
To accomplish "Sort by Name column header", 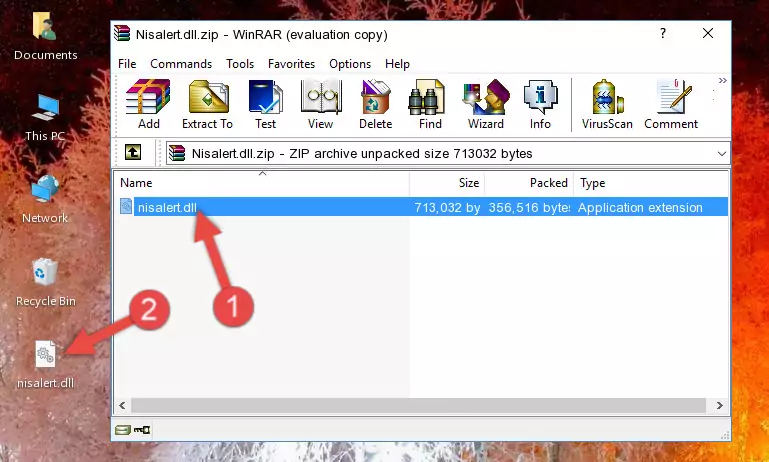I will click(x=262, y=182).
